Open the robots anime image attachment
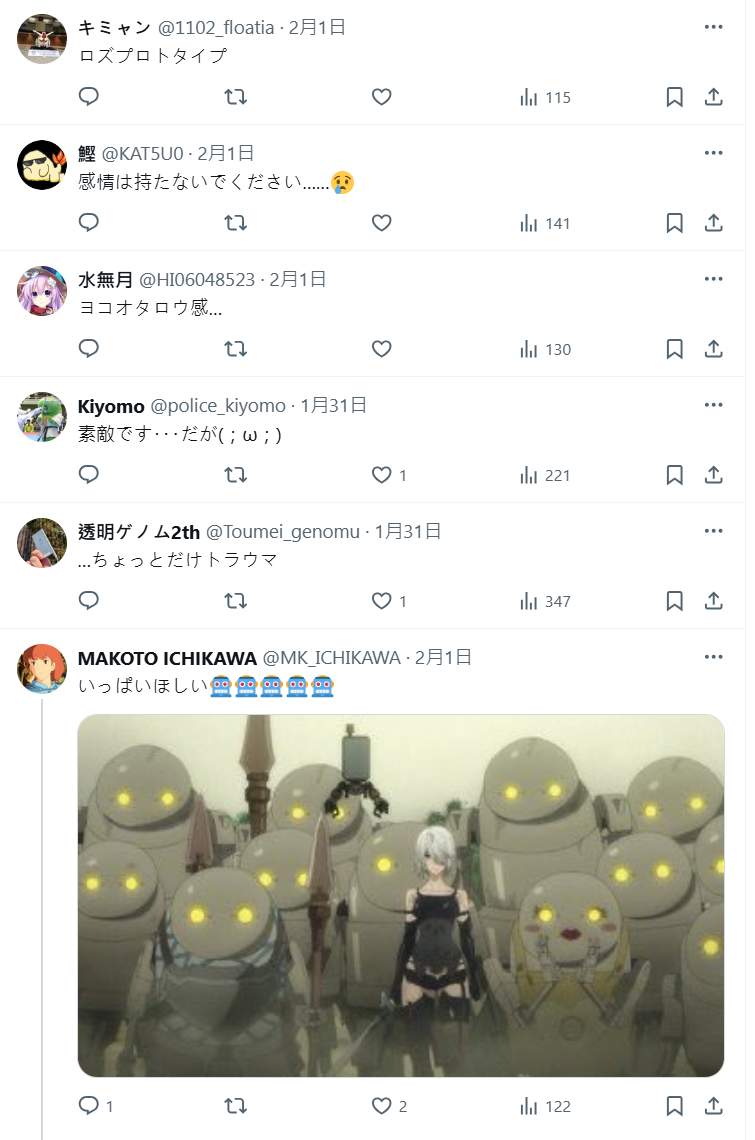755x1140 pixels. (x=401, y=895)
